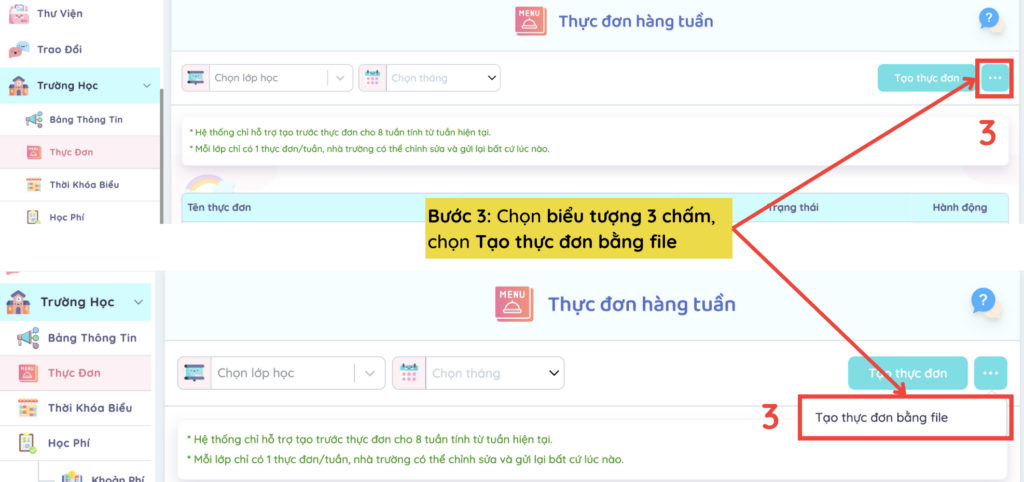Open Khoản Phí sub-item in lower sidebar

click(103, 477)
